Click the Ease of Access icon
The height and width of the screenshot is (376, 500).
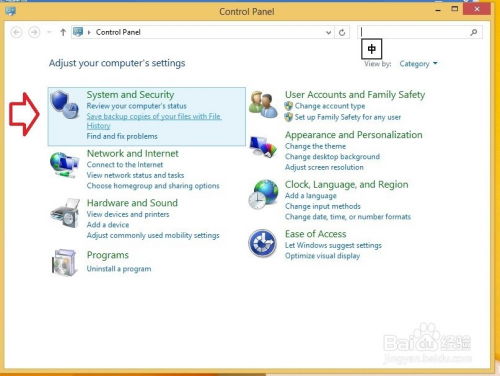coord(263,243)
